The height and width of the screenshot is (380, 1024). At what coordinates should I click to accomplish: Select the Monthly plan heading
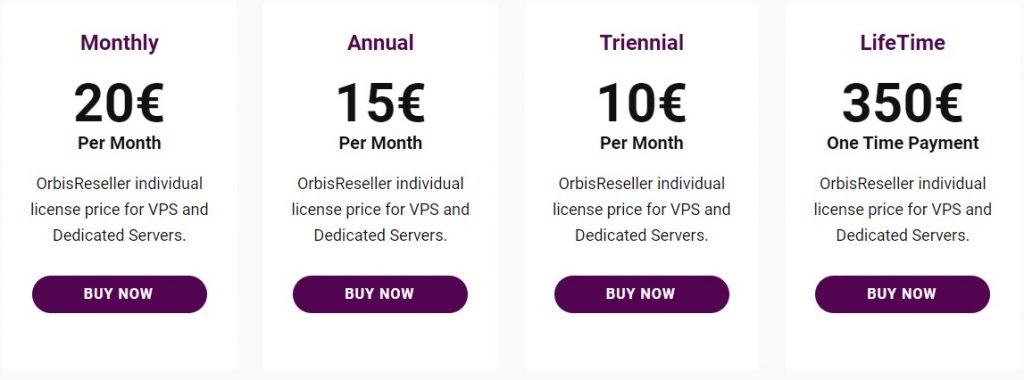pyautogui.click(x=120, y=43)
